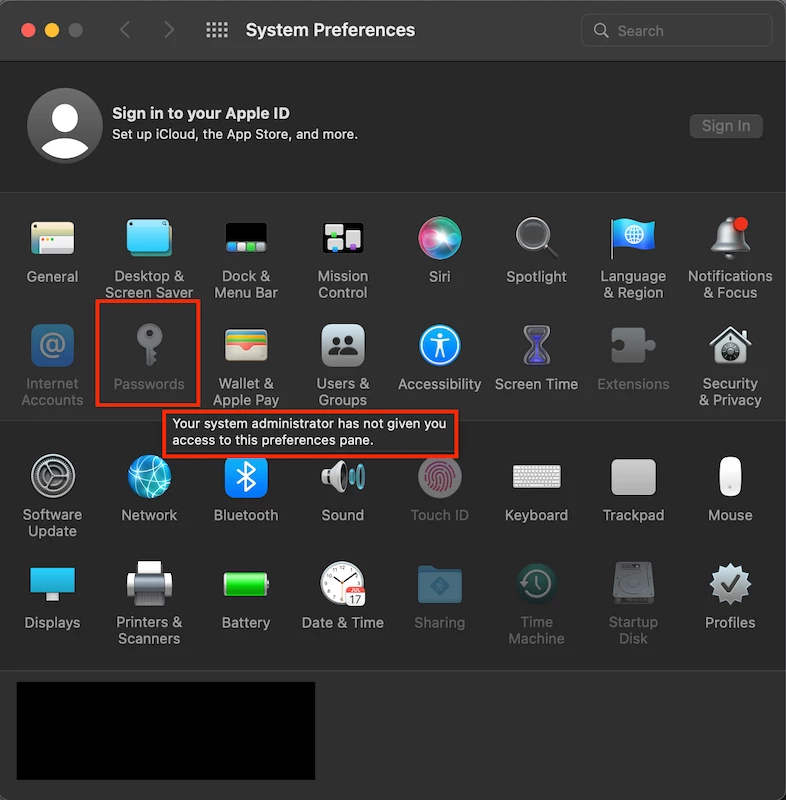Show all preferences grid button
The height and width of the screenshot is (800, 786).
pos(217,30)
